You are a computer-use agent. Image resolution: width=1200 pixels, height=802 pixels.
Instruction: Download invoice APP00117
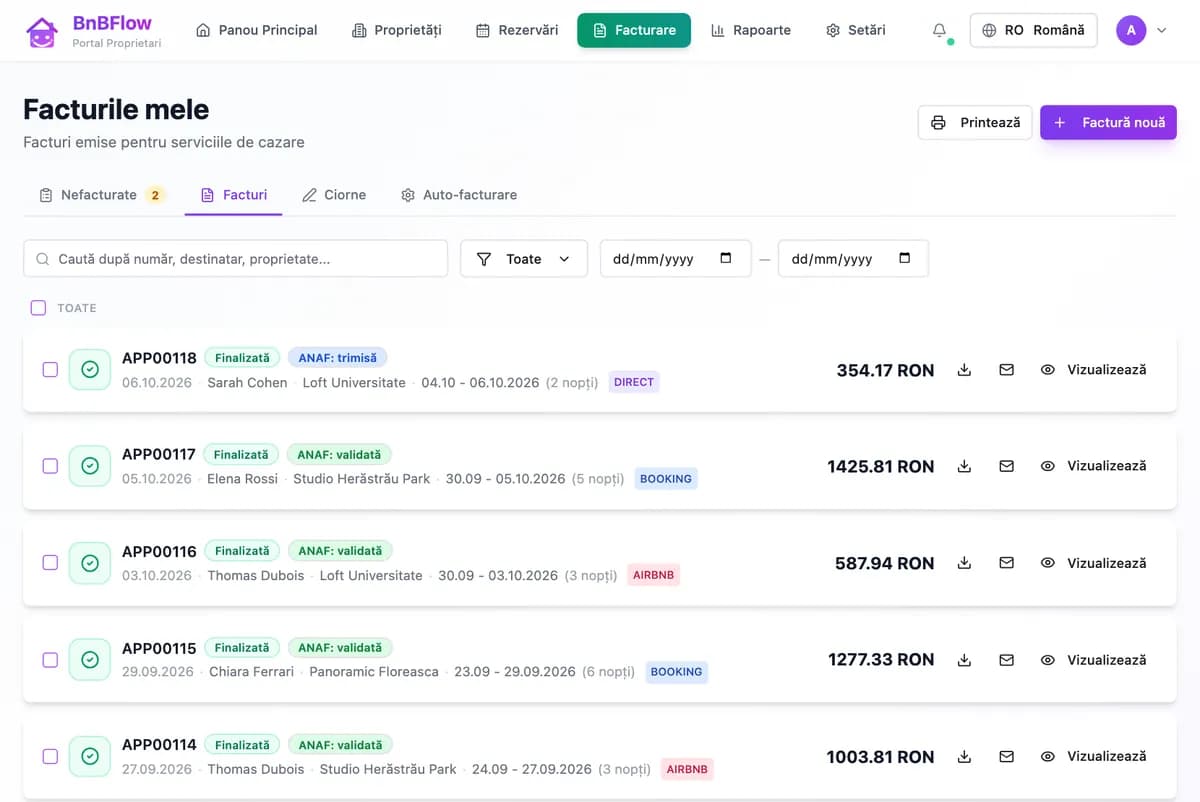(x=964, y=466)
